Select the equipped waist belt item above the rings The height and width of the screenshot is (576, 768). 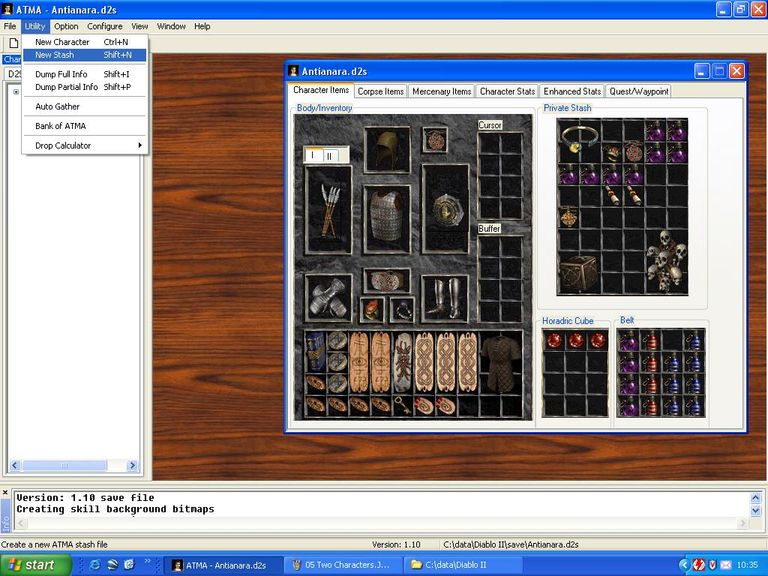(387, 281)
